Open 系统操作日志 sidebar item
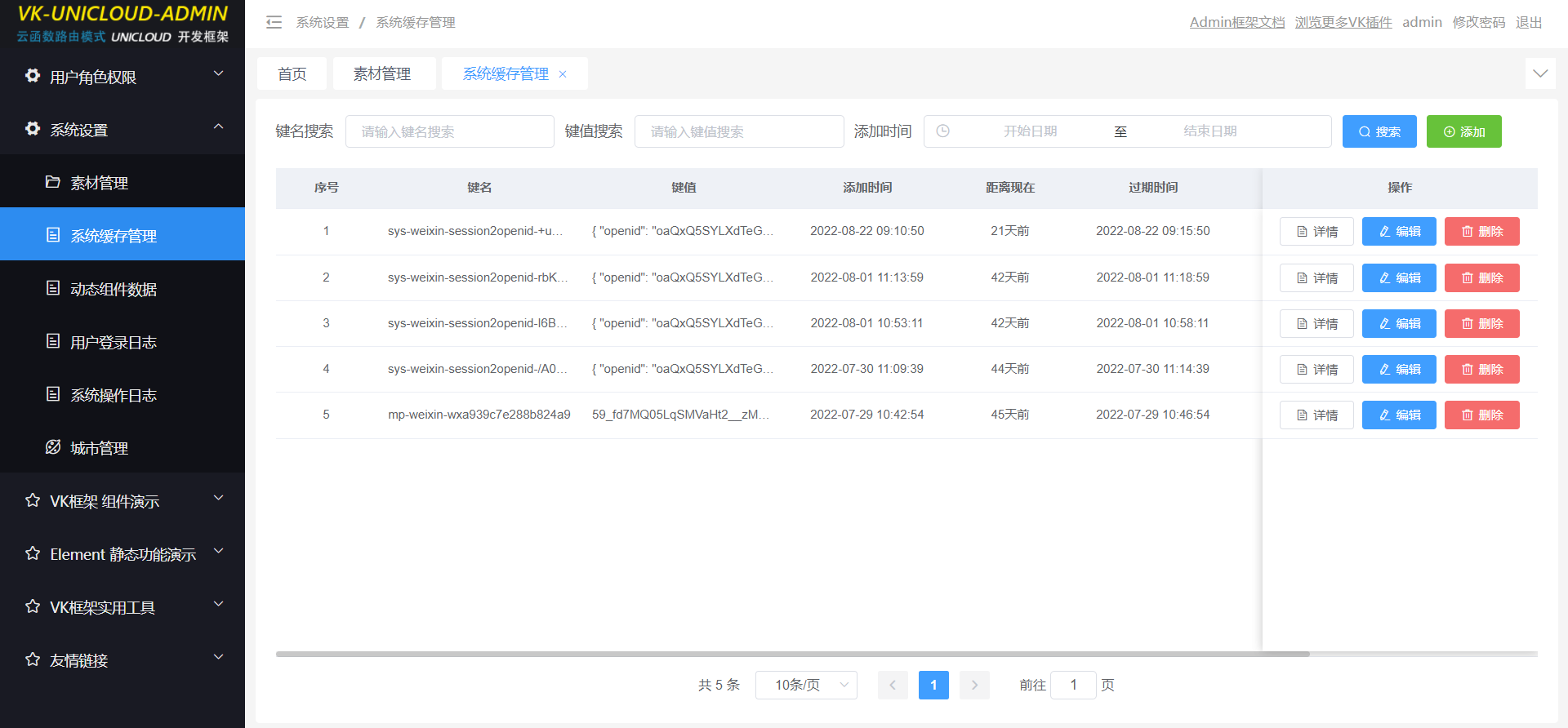The width and height of the screenshot is (1568, 728). [122, 395]
